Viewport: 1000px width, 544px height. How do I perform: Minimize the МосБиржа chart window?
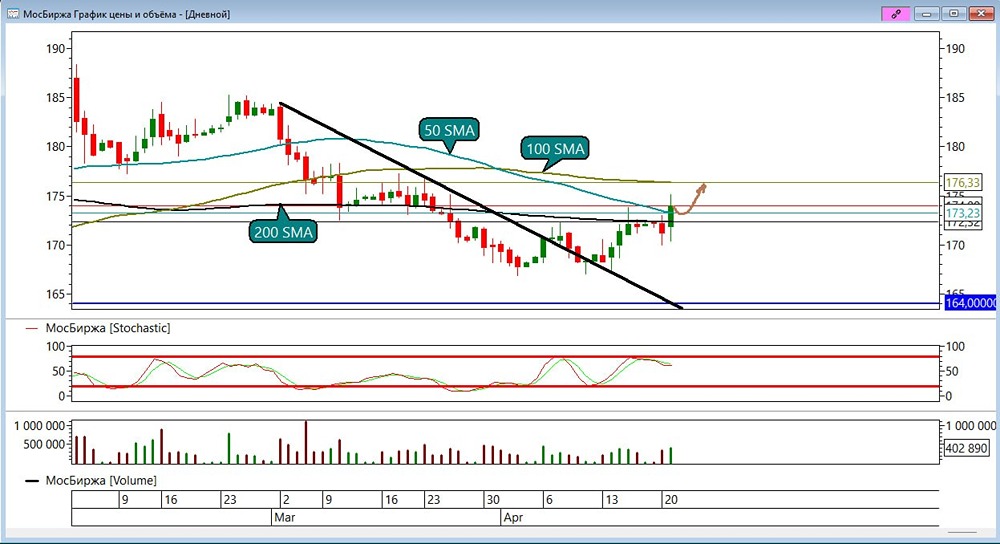point(927,13)
